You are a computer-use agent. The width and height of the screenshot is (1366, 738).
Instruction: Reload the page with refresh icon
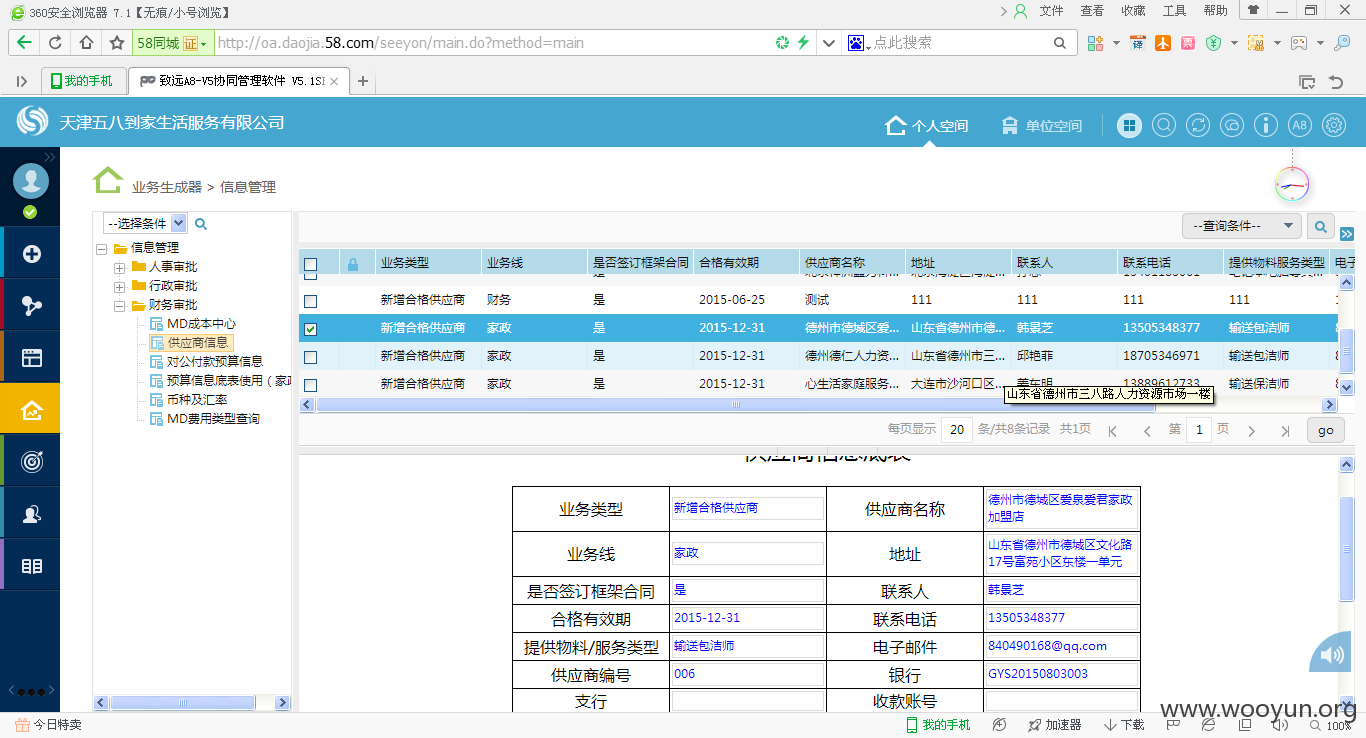tap(55, 43)
